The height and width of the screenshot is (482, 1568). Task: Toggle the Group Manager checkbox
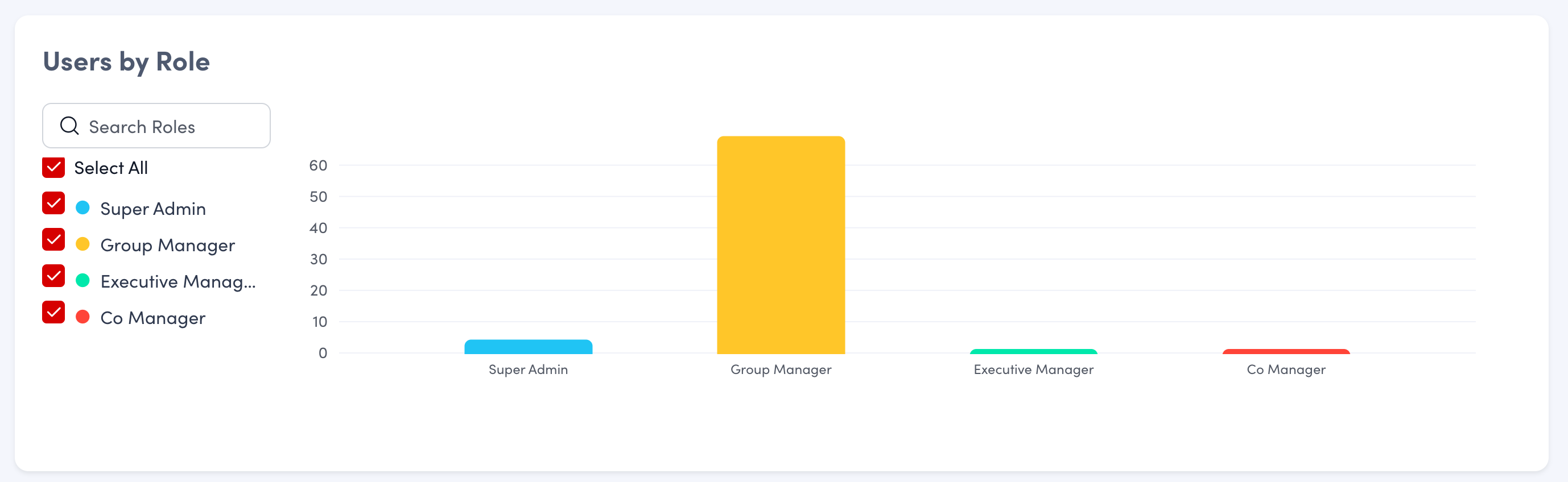tap(53, 240)
